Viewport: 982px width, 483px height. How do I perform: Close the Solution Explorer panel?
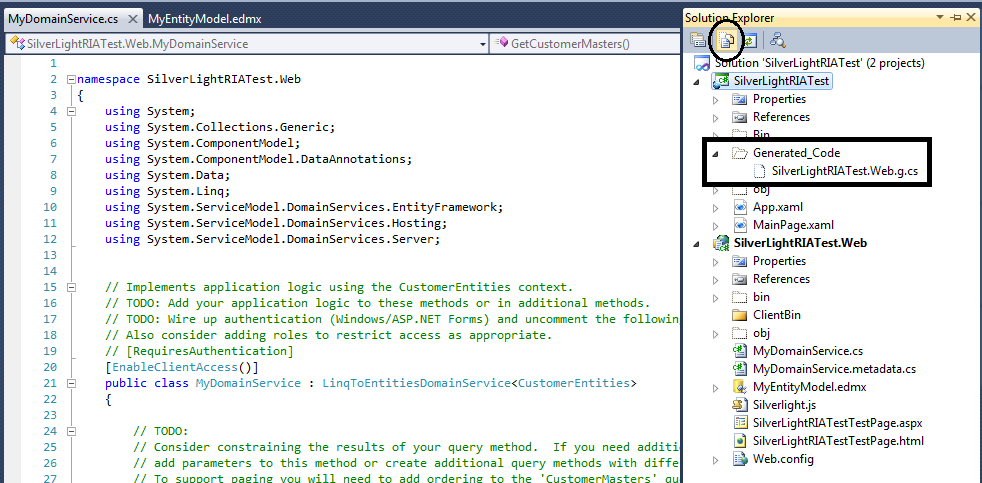pyautogui.click(x=971, y=18)
